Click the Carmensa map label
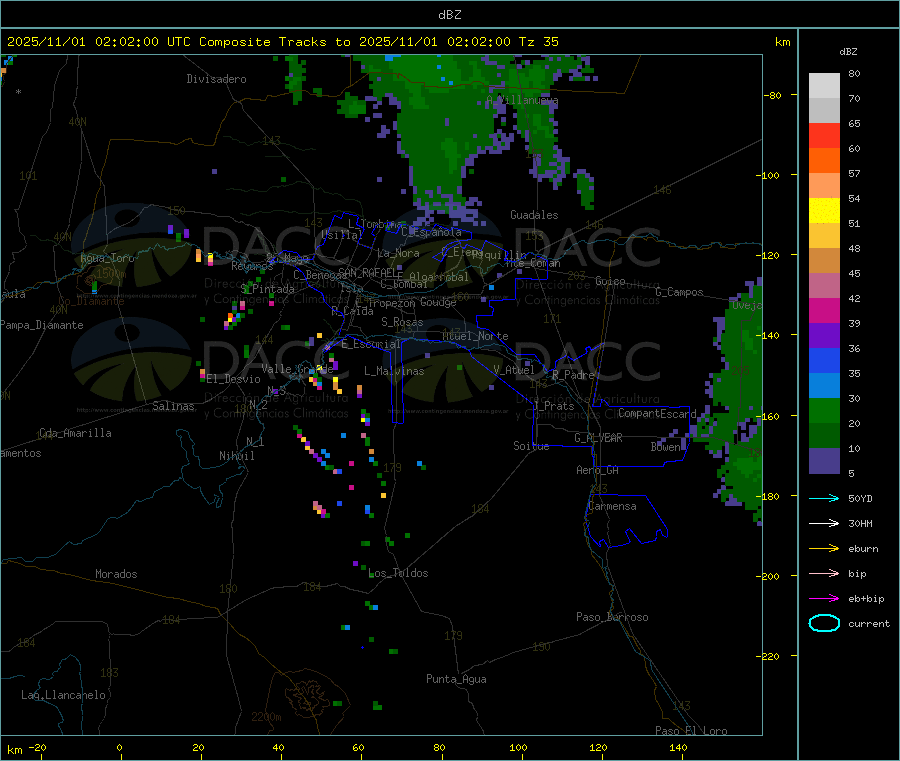 pyautogui.click(x=612, y=506)
